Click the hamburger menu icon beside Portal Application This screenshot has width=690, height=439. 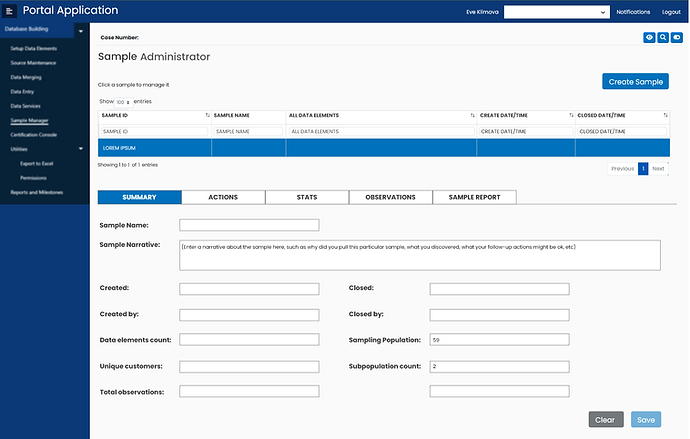[x=9, y=11]
